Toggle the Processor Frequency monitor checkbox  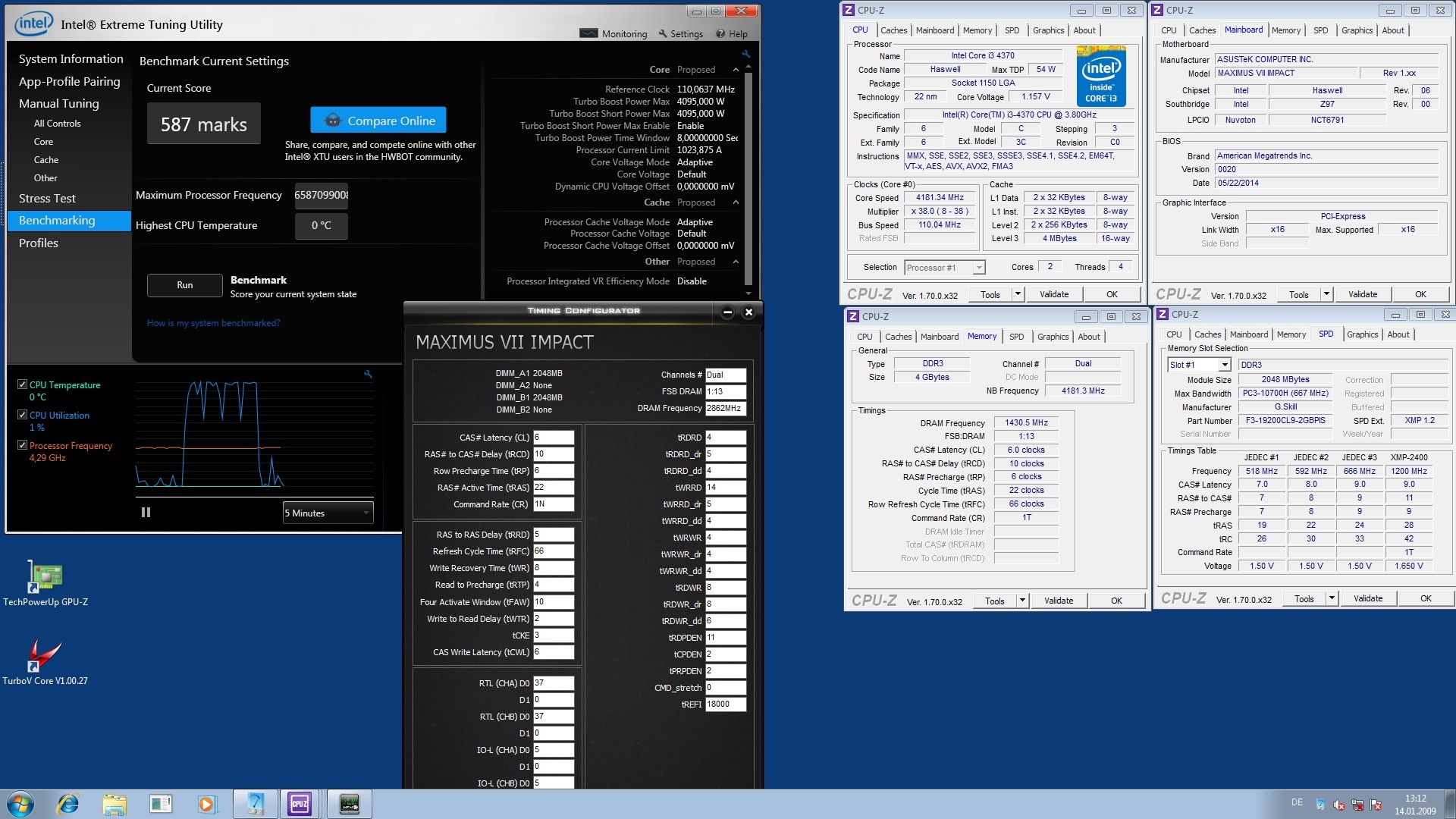pos(22,445)
